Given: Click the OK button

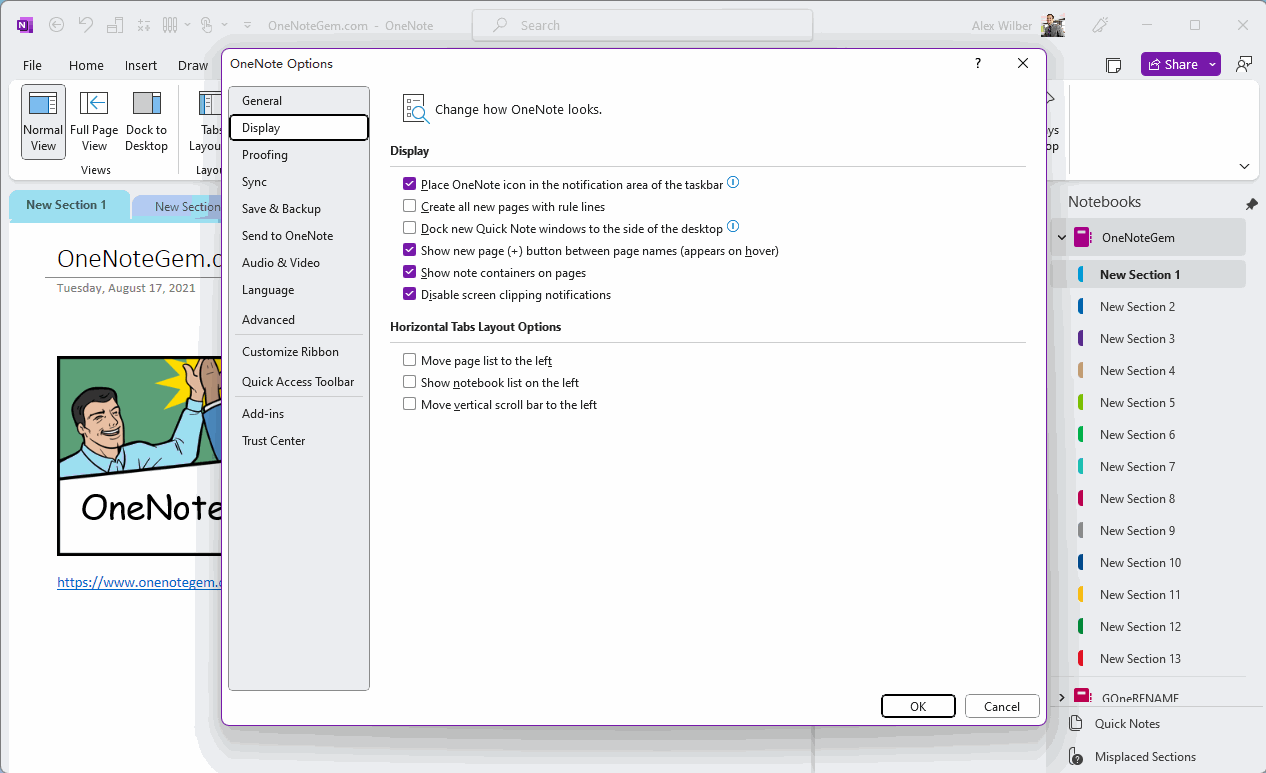Looking at the screenshot, I should click(x=918, y=706).
